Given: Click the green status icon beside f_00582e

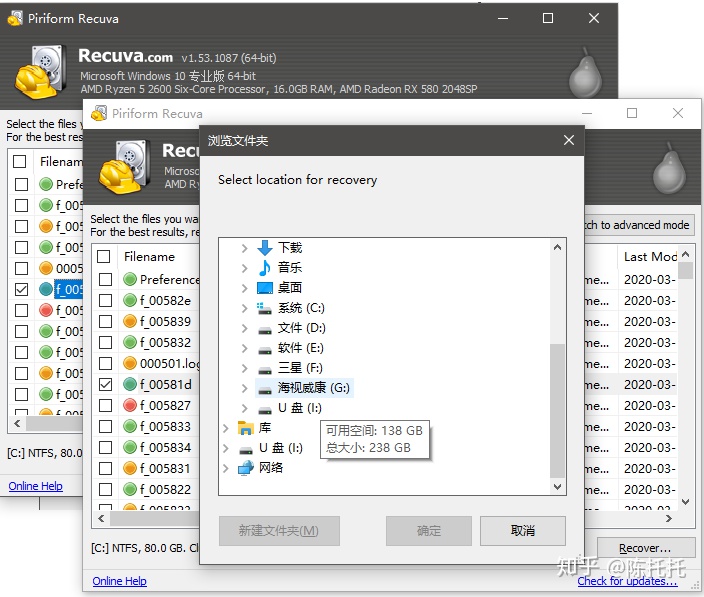Looking at the screenshot, I should coord(130,301).
